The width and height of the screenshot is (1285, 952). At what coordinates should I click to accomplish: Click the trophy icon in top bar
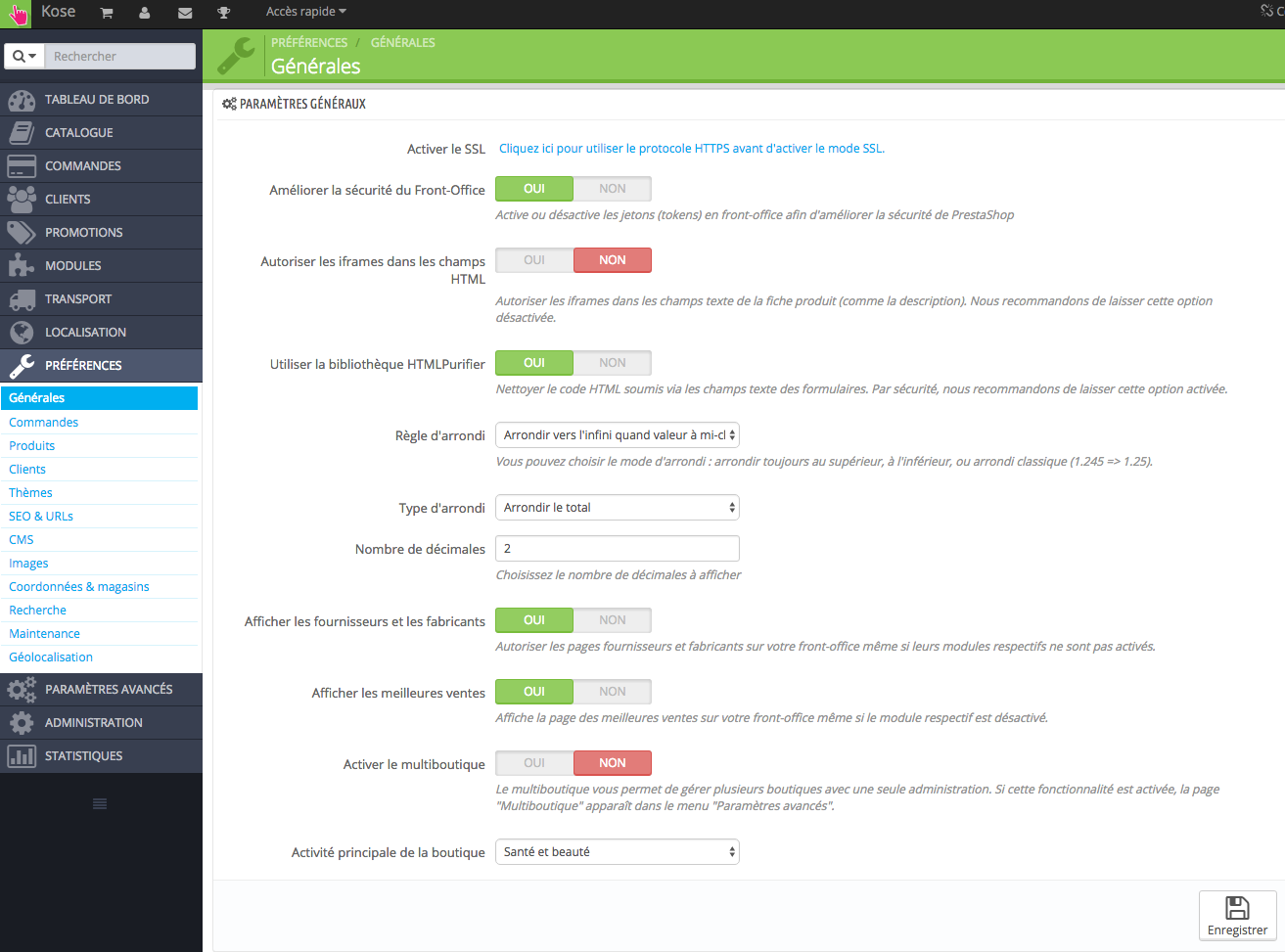(223, 13)
